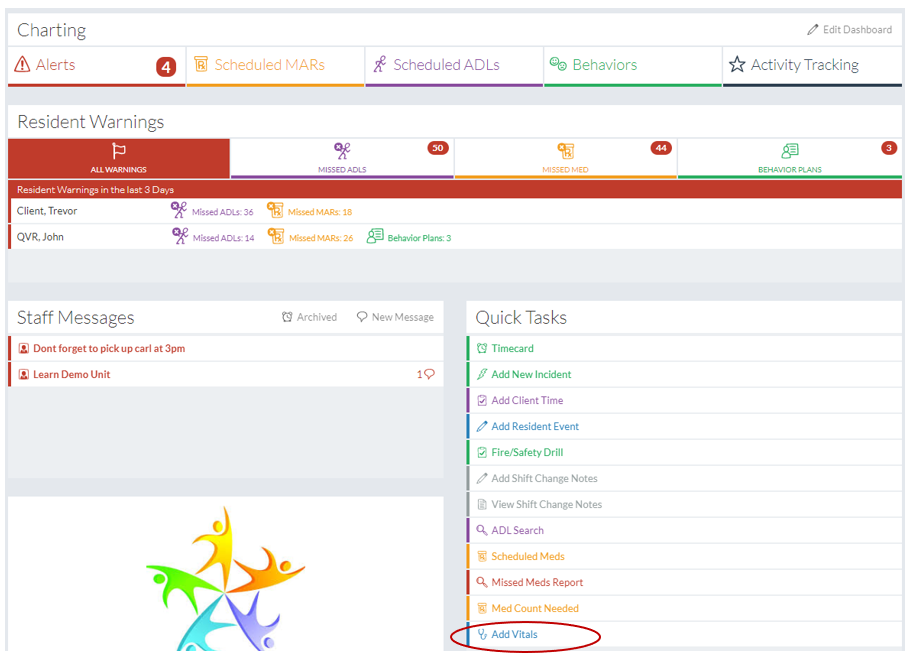This screenshot has height=660, width=912.
Task: Select the Missed Med warnings tab
Action: click(x=565, y=159)
